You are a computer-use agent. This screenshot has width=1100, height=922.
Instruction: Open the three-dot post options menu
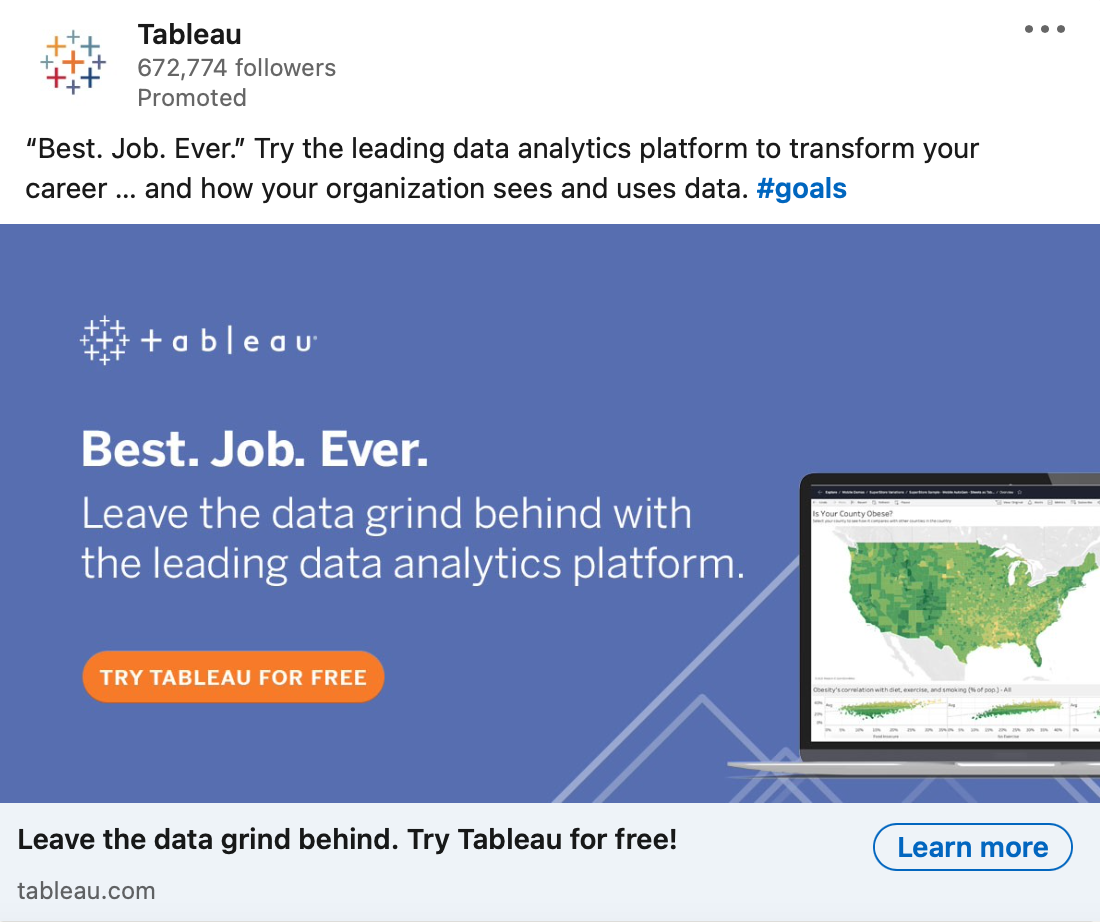pyautogui.click(x=1045, y=29)
